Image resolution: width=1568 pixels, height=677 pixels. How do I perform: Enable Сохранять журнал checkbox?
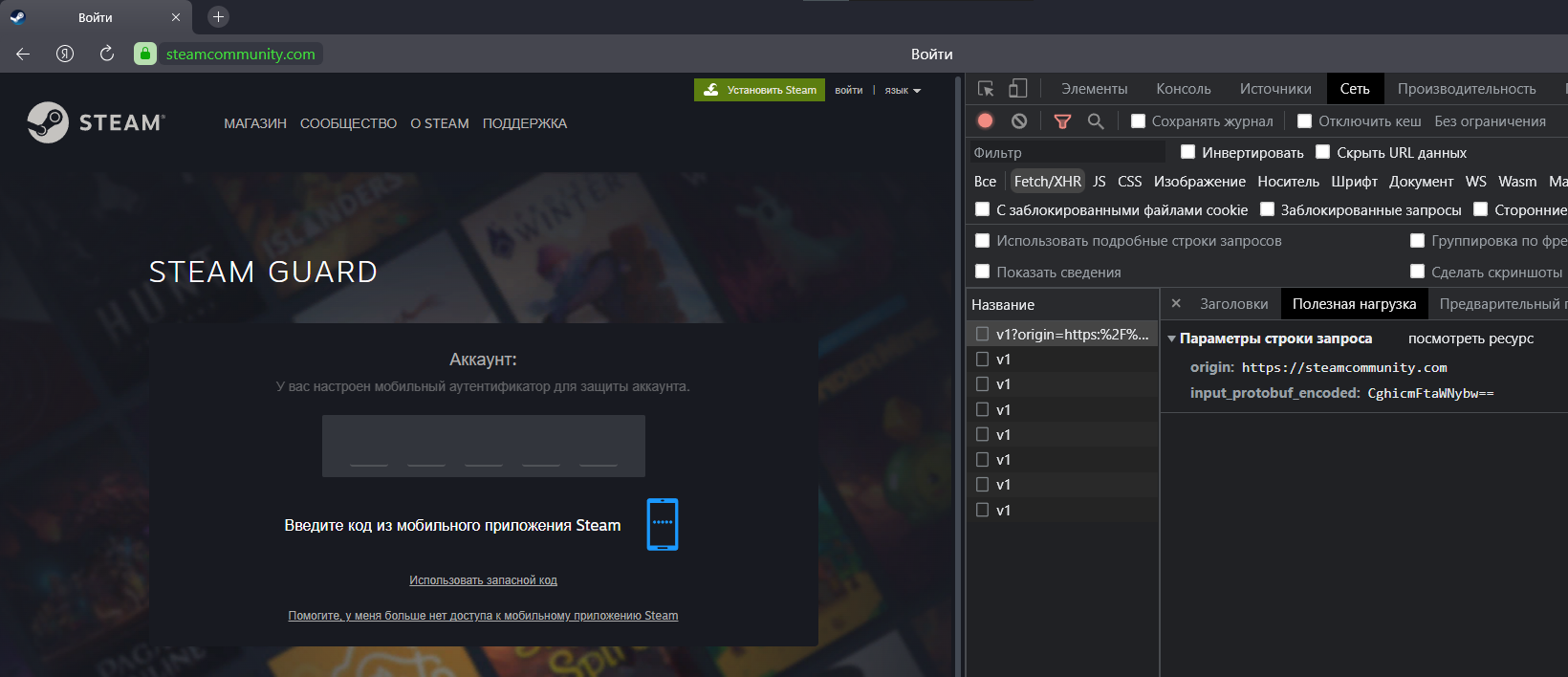1138,121
